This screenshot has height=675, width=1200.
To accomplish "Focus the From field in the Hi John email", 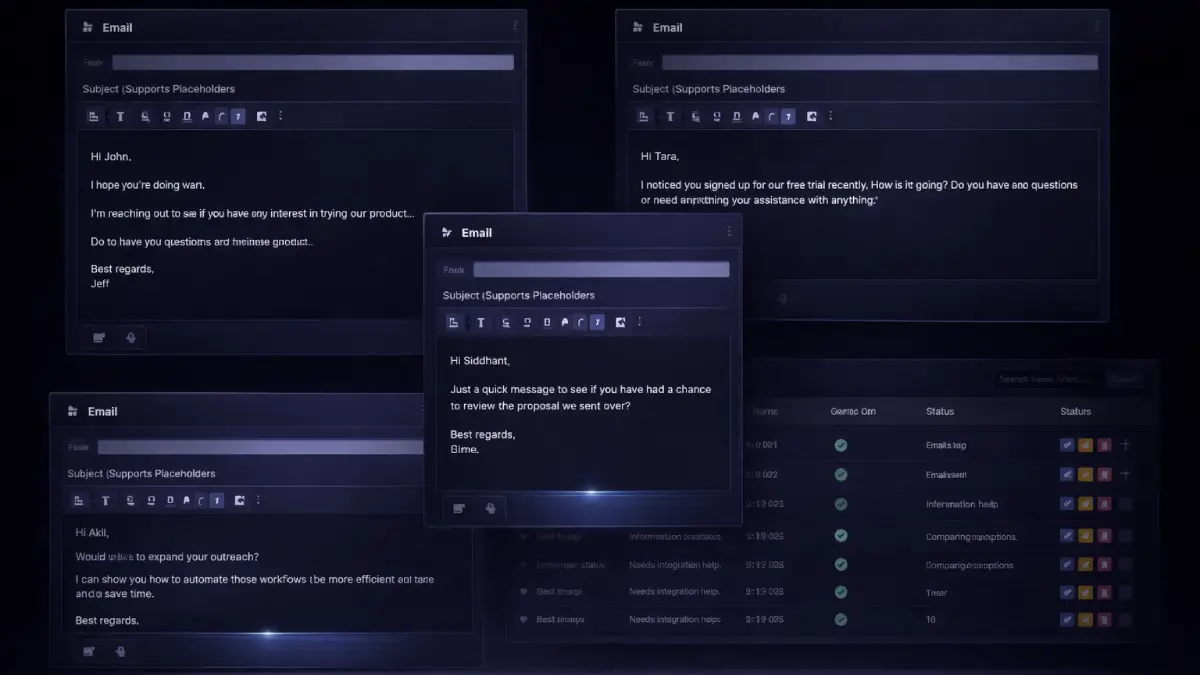I will click(313, 62).
